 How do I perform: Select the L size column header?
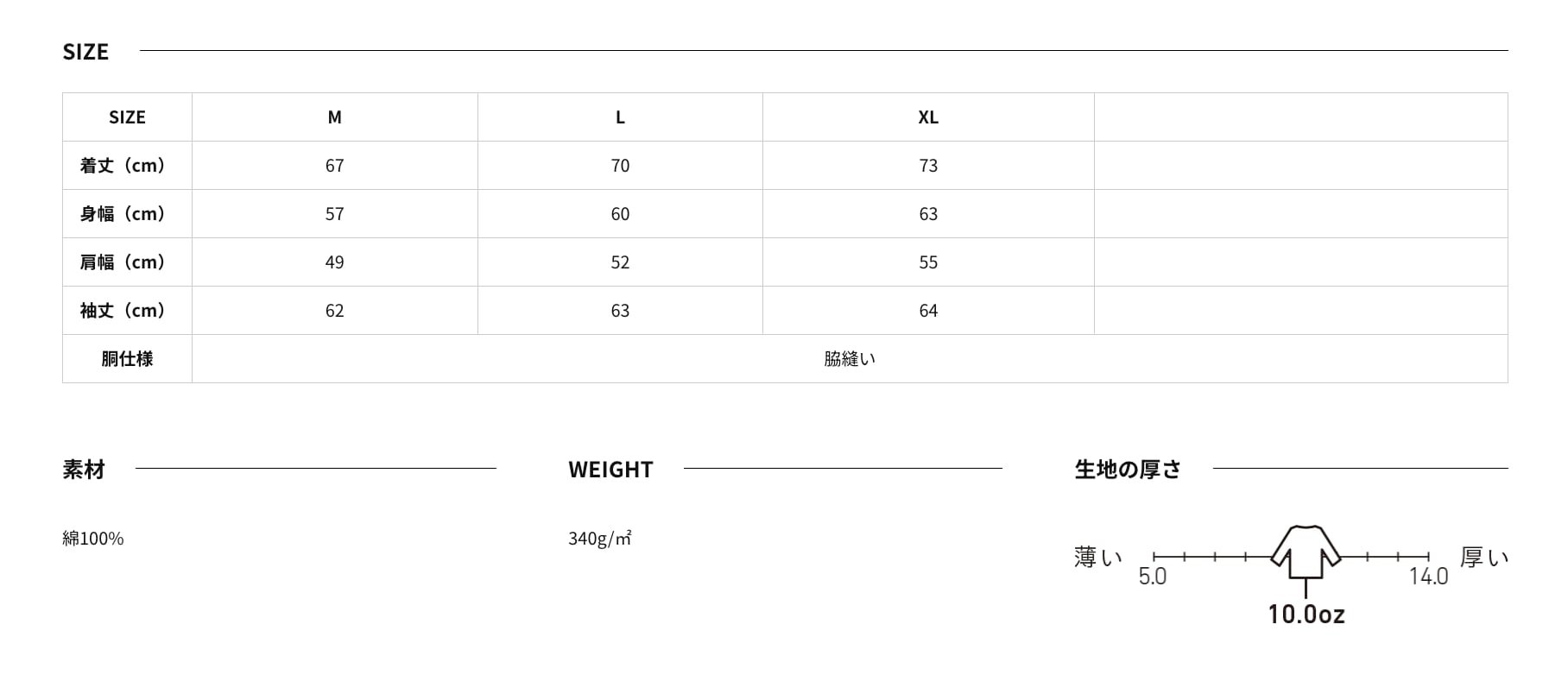coord(620,117)
